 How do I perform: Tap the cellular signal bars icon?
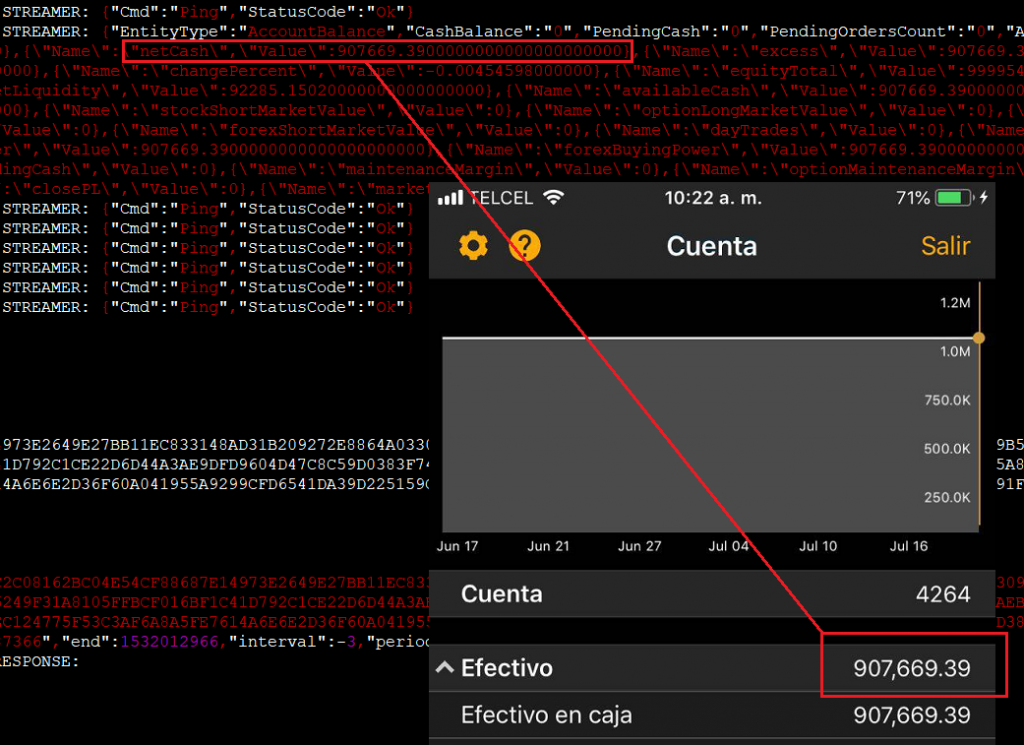tap(450, 197)
